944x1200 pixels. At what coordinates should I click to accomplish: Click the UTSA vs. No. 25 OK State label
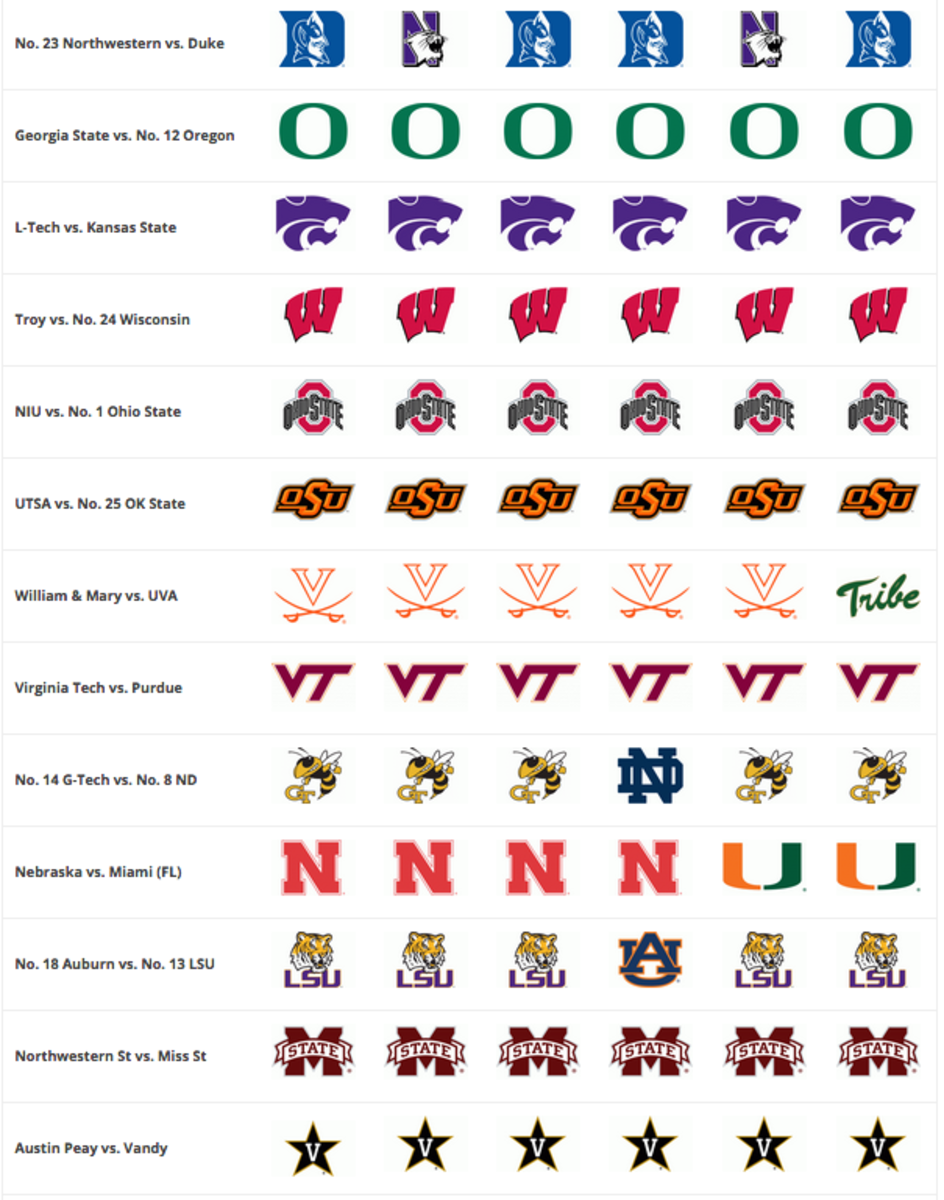[x=100, y=504]
